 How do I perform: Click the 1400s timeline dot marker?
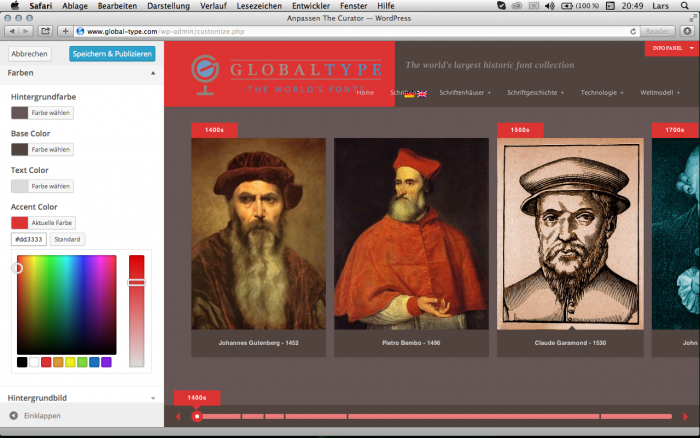197,417
